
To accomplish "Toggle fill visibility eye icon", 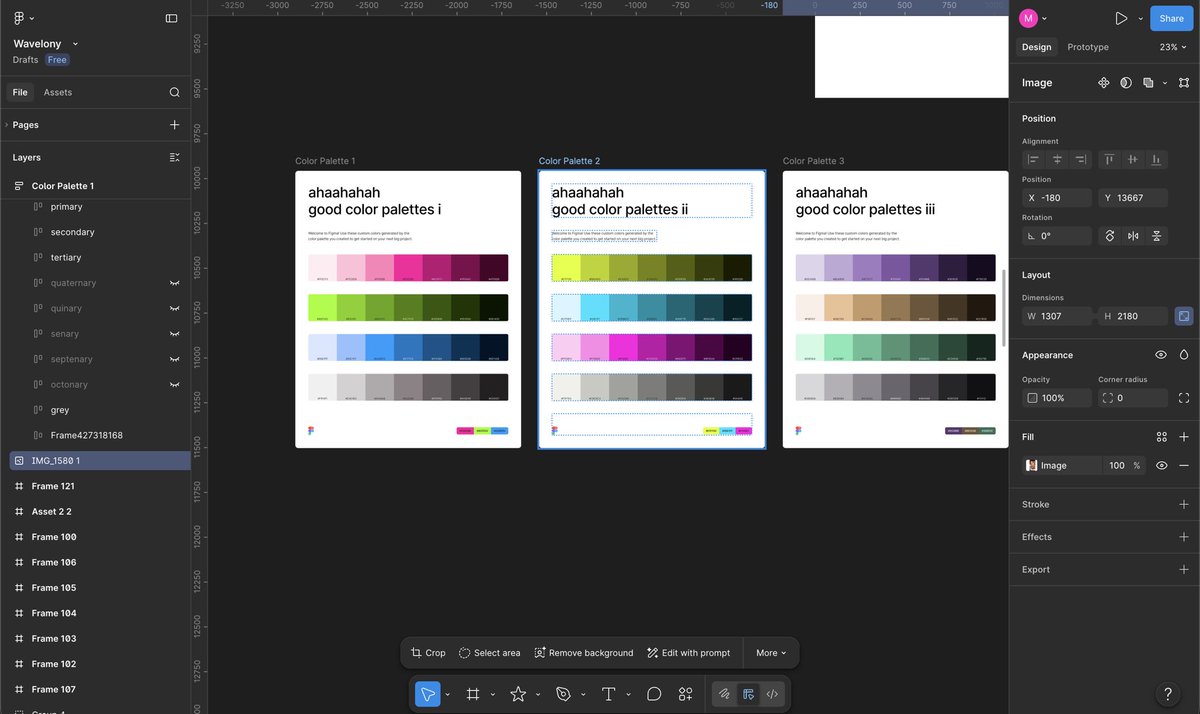I will pos(1161,465).
